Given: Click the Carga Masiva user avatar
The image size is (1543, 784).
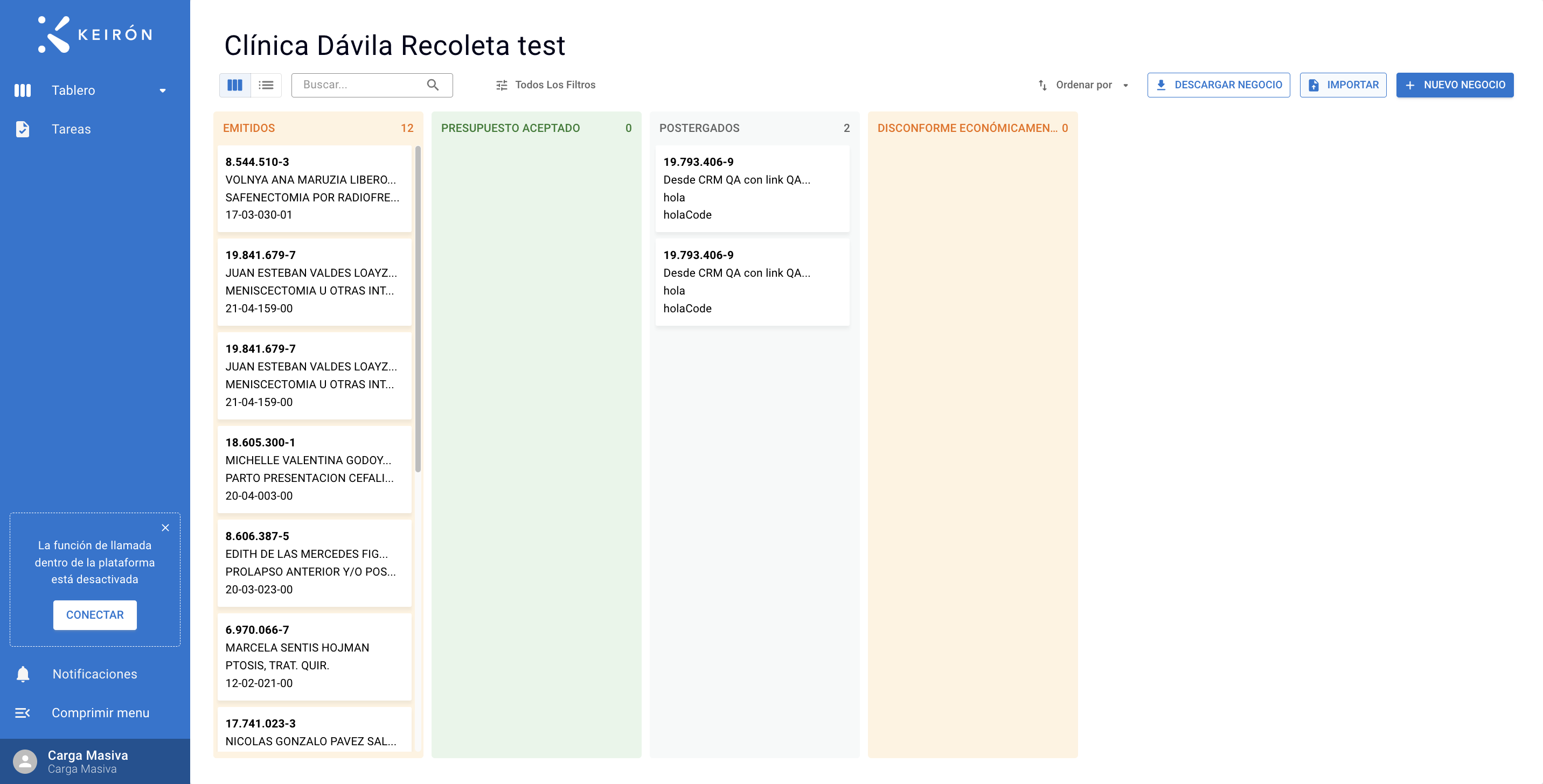Looking at the screenshot, I should 25,762.
